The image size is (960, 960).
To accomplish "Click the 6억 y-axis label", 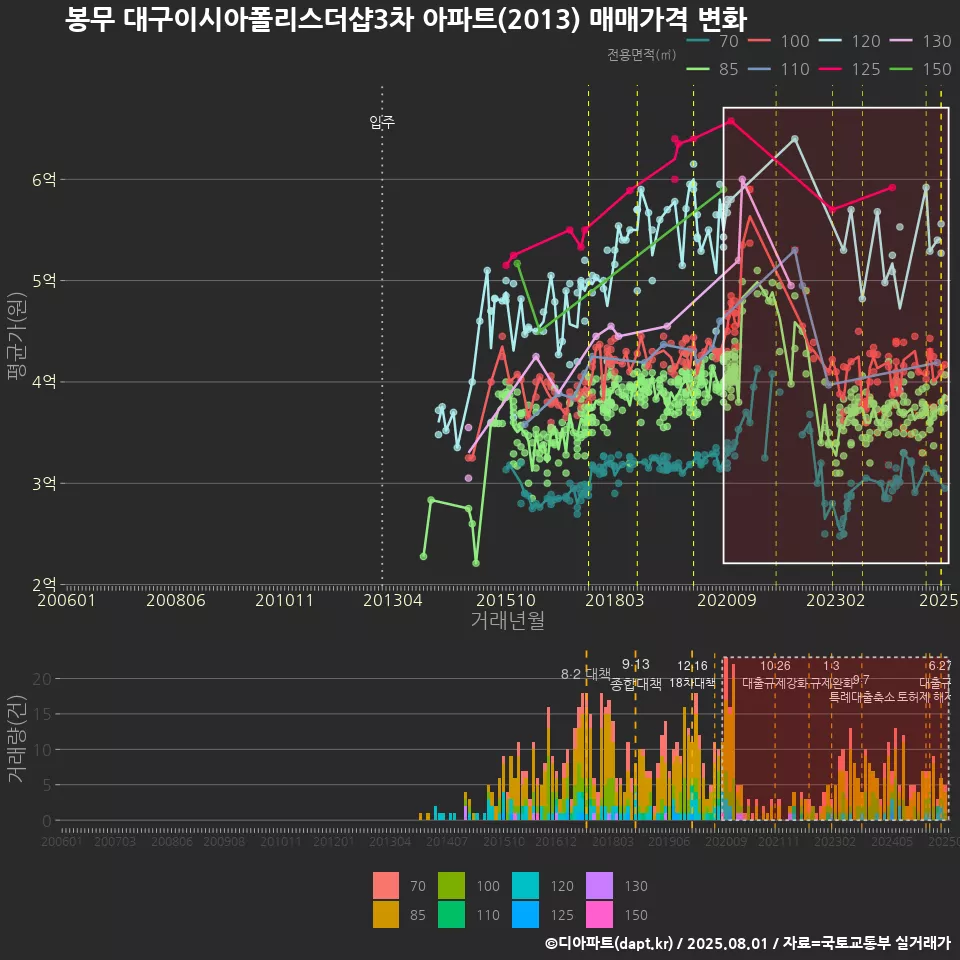I will pyautogui.click(x=44, y=180).
